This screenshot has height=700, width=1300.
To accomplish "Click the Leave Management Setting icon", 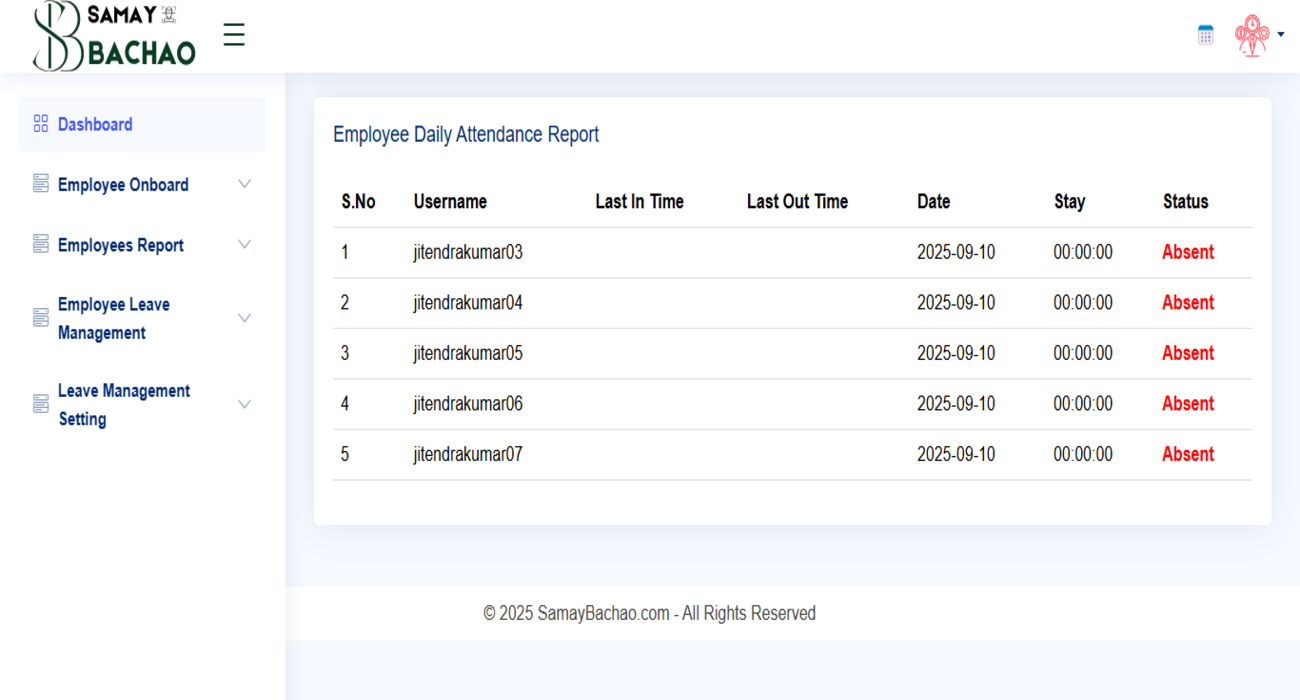I will (x=40, y=403).
